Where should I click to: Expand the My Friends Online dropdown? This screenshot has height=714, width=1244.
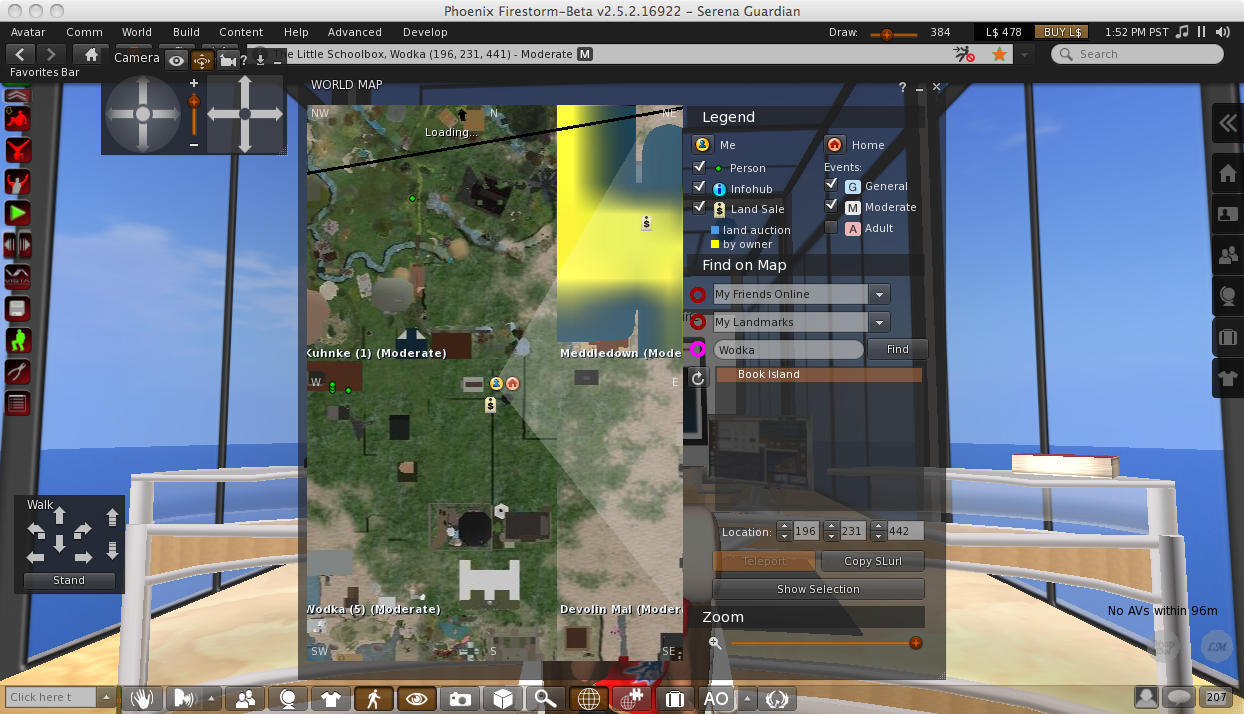click(x=879, y=294)
